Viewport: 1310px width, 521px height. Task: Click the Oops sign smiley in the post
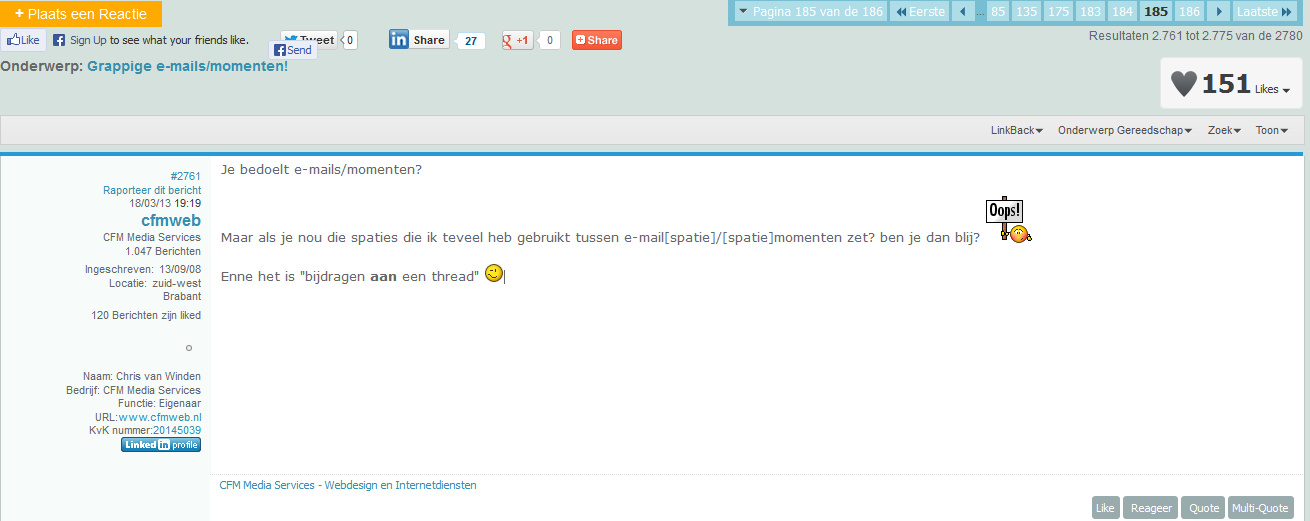[x=1008, y=220]
